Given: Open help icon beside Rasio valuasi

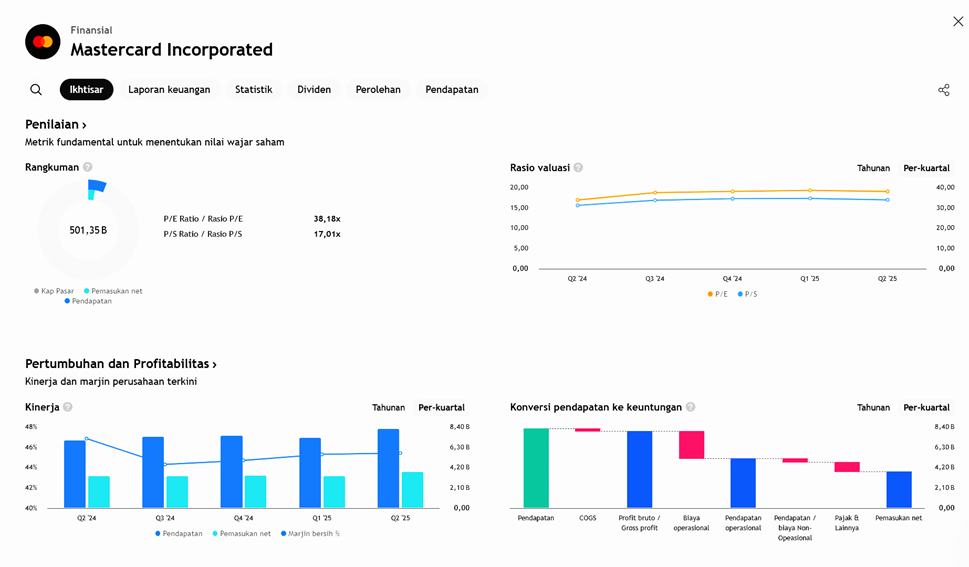Looking at the screenshot, I should (x=578, y=168).
